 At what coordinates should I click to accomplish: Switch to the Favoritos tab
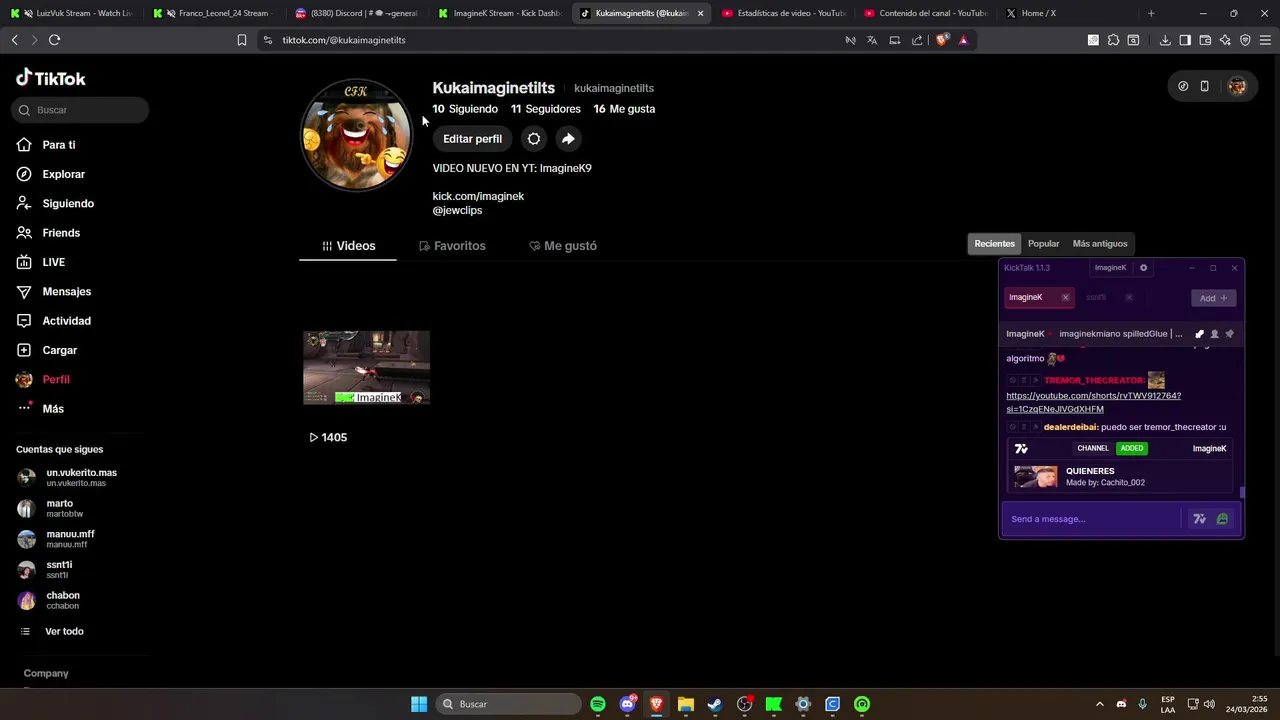tap(452, 246)
